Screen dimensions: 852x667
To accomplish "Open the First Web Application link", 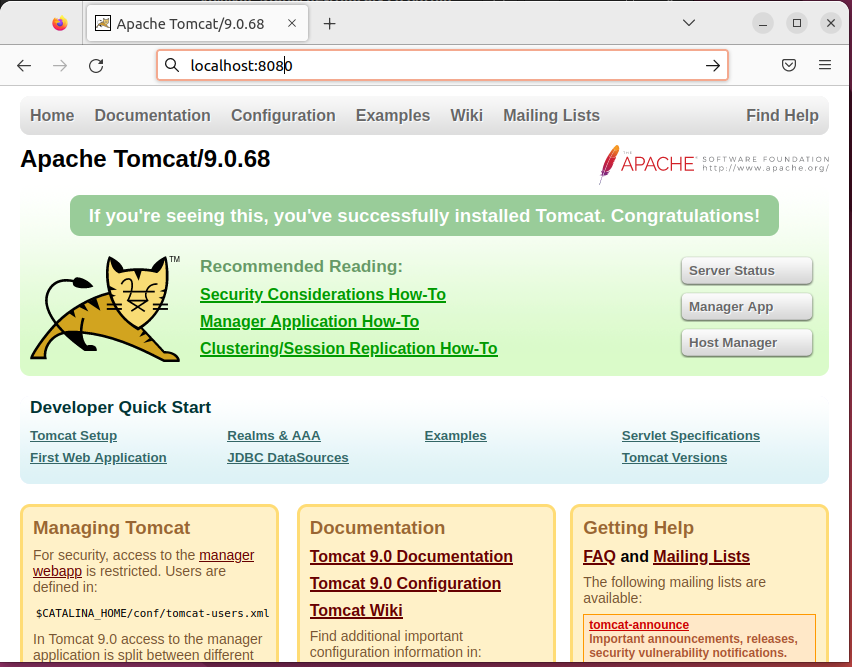I will 98,457.
